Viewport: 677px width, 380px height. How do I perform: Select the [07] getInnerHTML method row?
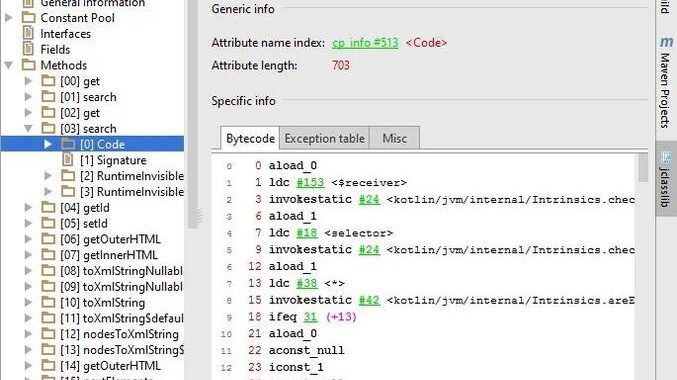[x=109, y=255]
